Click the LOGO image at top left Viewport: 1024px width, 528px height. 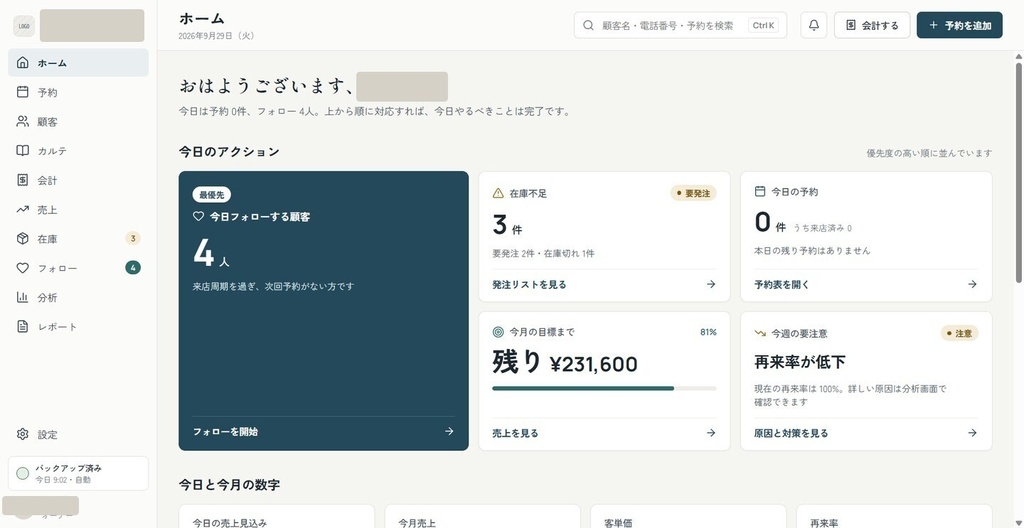tap(24, 26)
